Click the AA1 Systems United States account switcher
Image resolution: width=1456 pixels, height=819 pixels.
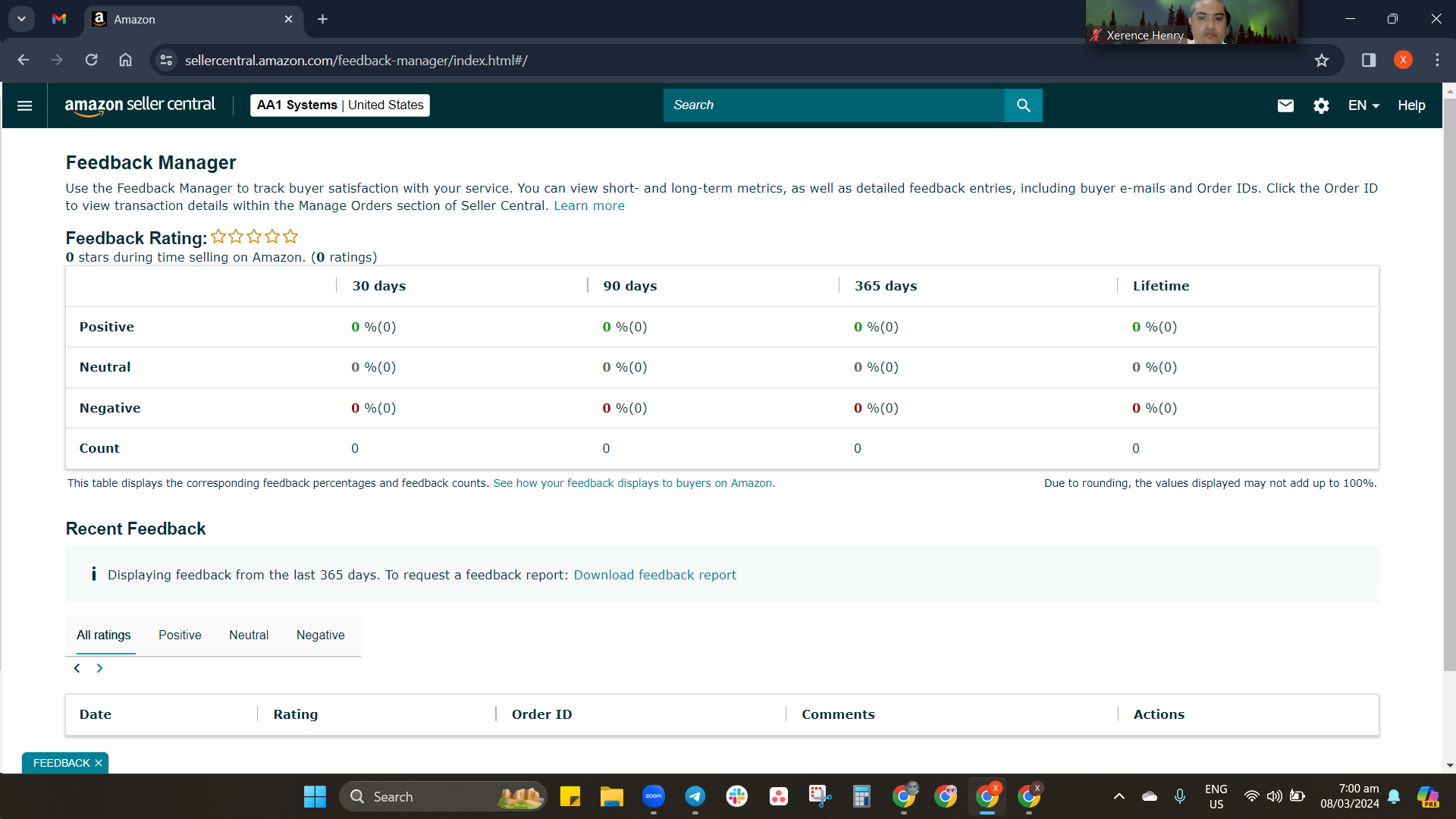(340, 105)
